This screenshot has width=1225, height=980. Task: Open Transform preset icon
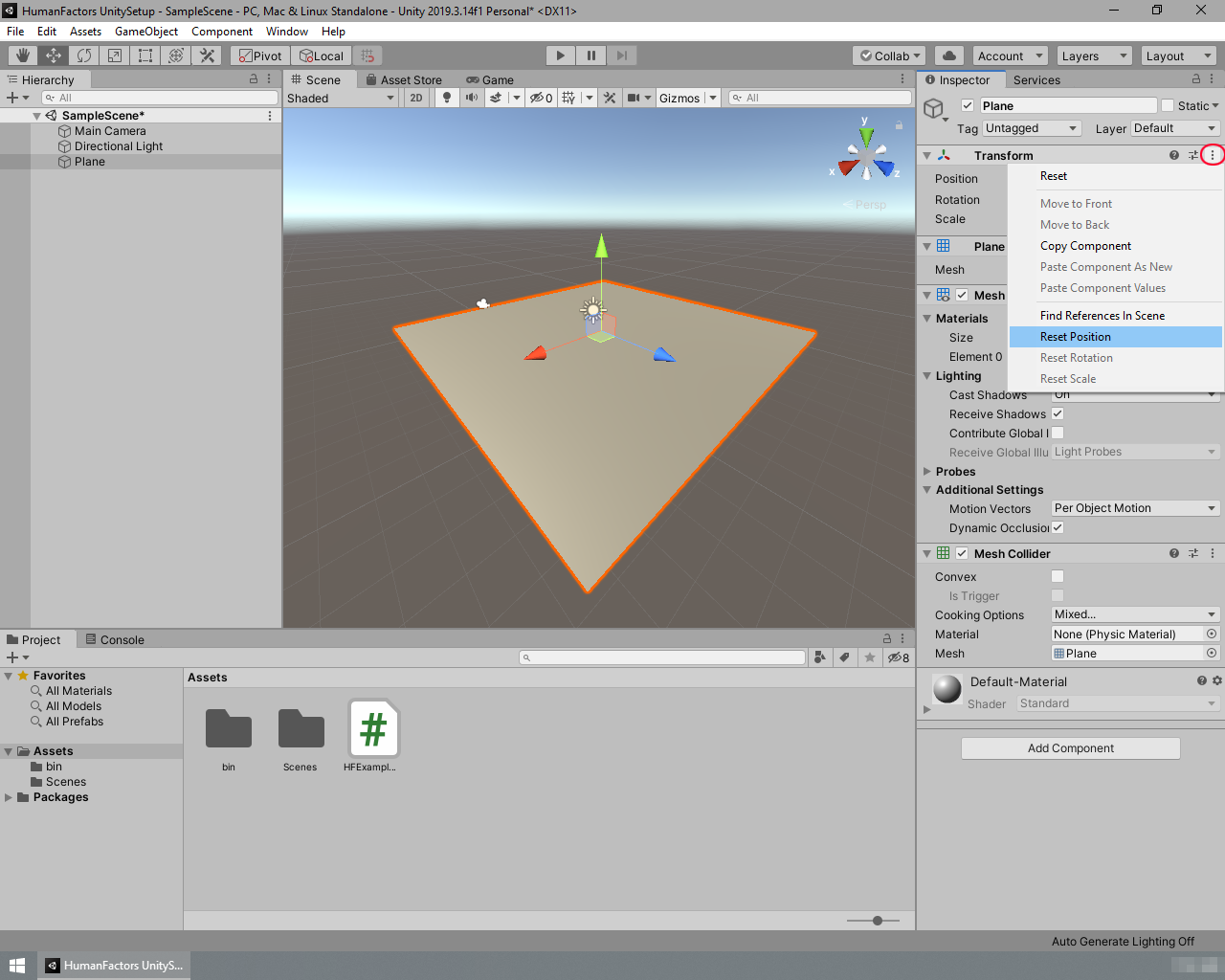pyautogui.click(x=1193, y=155)
